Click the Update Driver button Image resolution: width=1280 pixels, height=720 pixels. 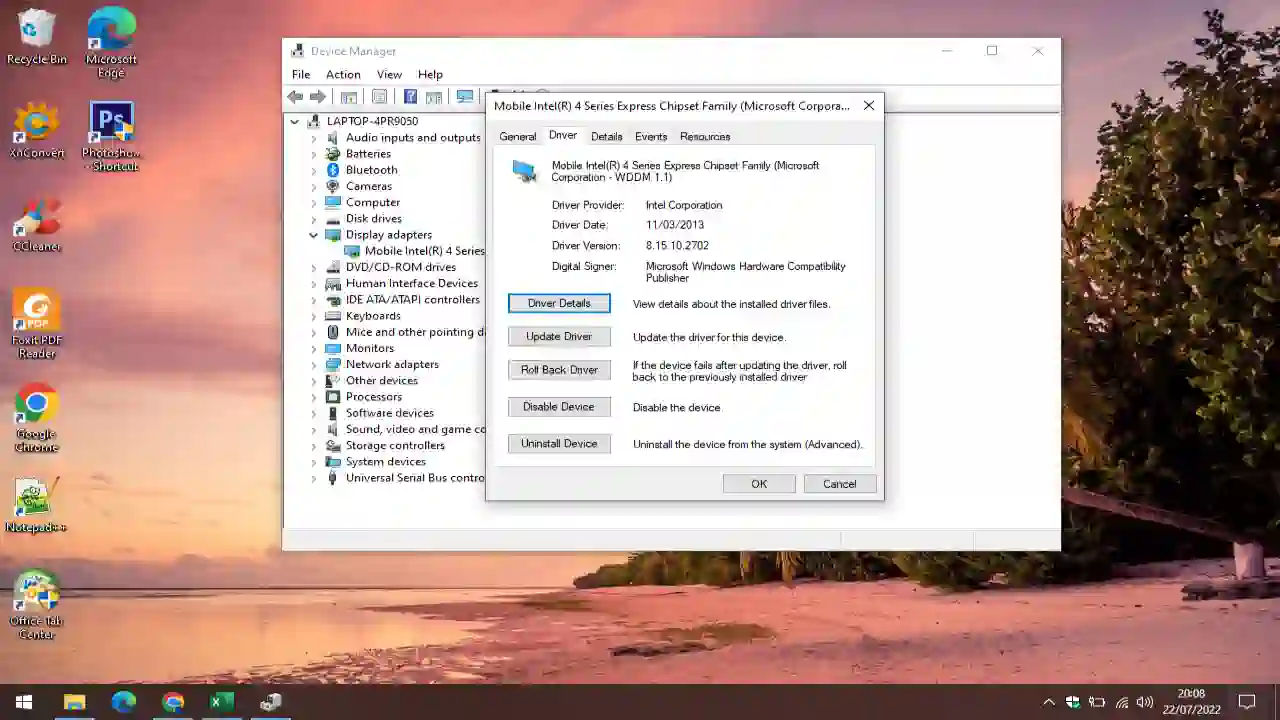pos(559,337)
